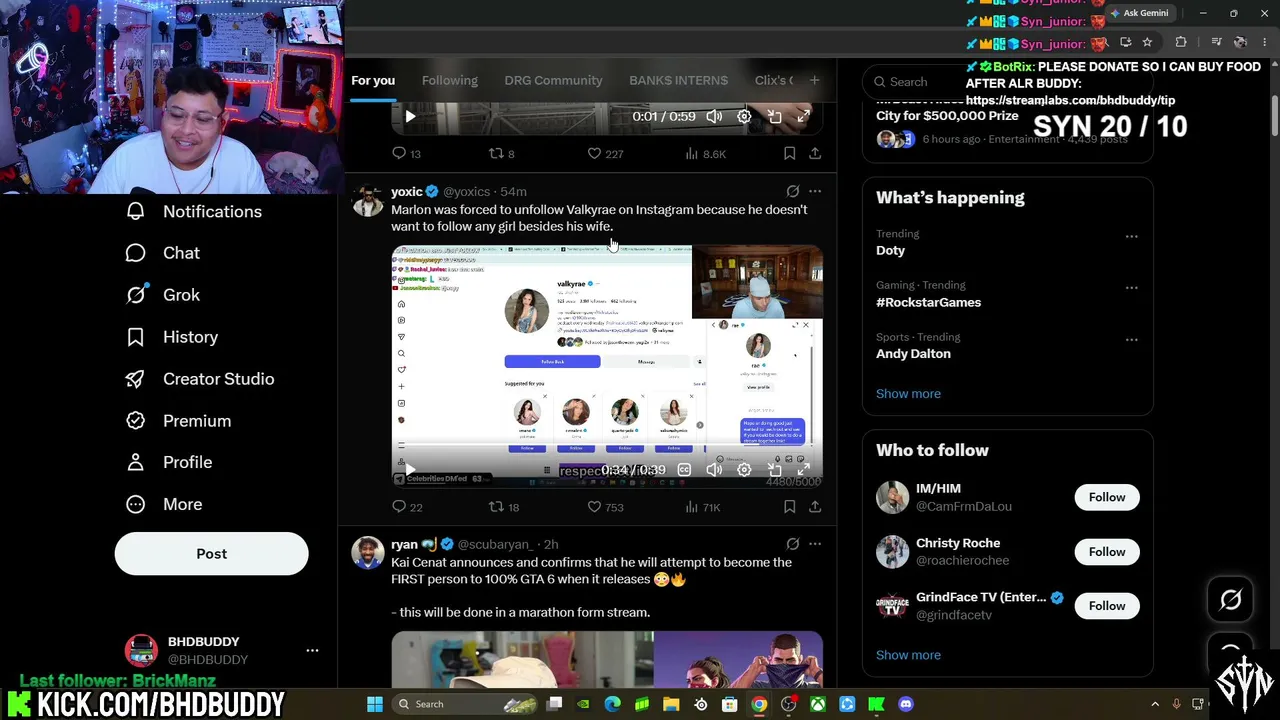1280x720 pixels.
Task: Open Discord from the taskbar
Action: (x=906, y=704)
